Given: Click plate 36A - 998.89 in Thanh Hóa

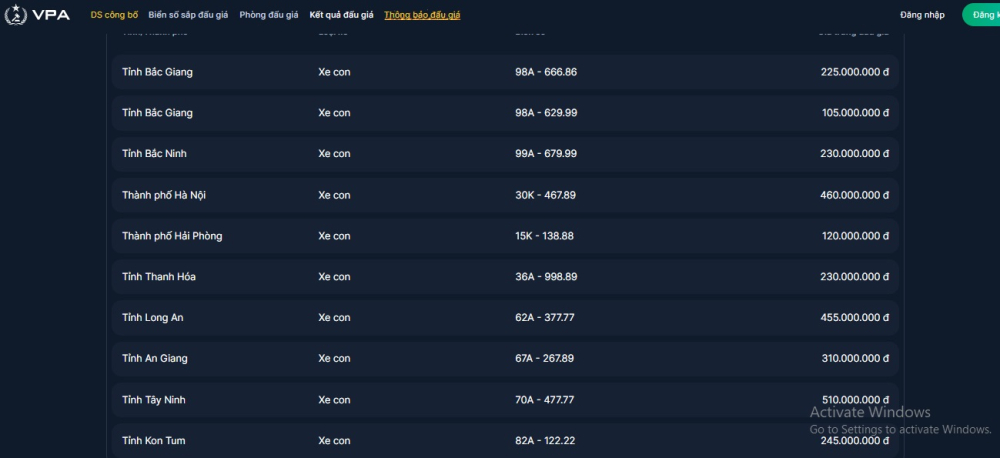Looking at the screenshot, I should pos(547,277).
